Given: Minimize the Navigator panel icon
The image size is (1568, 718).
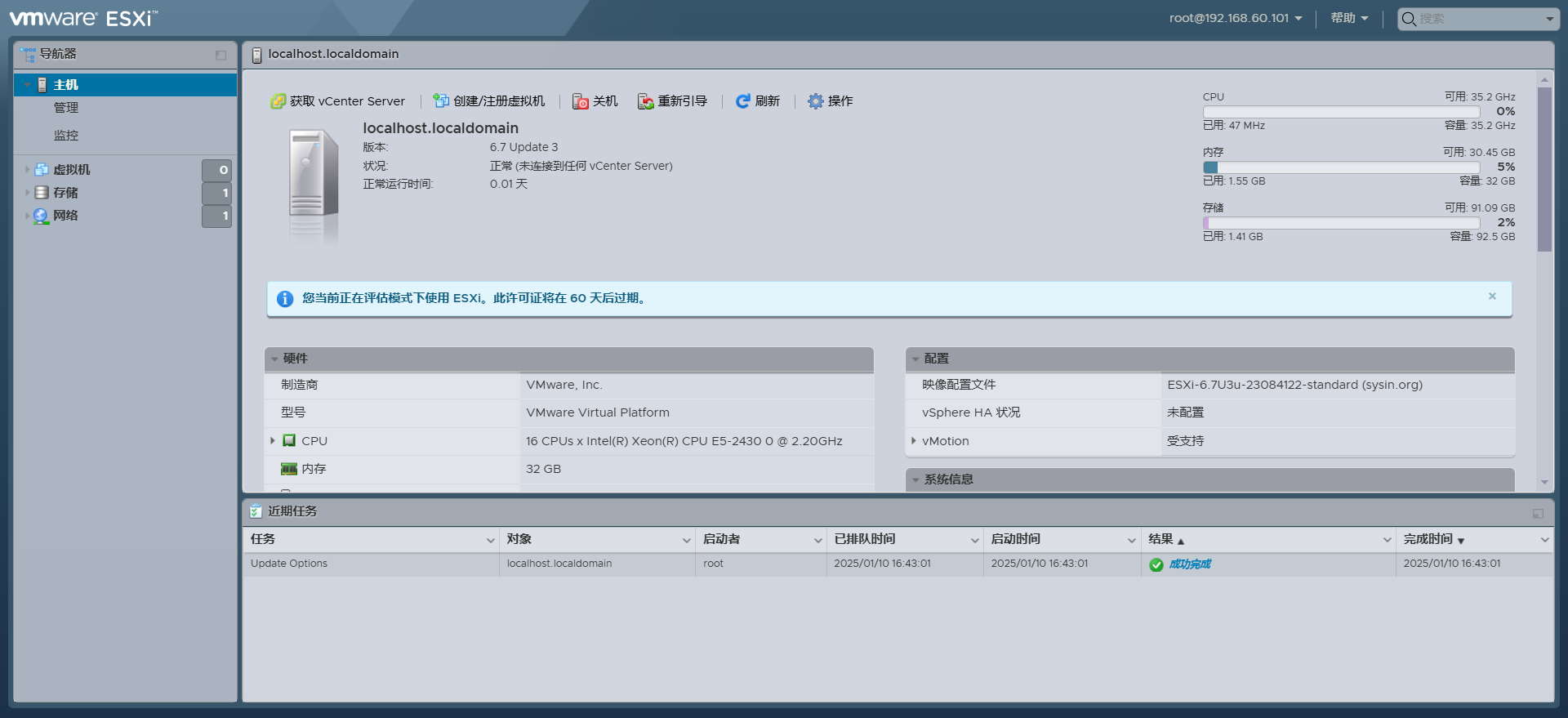Looking at the screenshot, I should (x=220, y=55).
